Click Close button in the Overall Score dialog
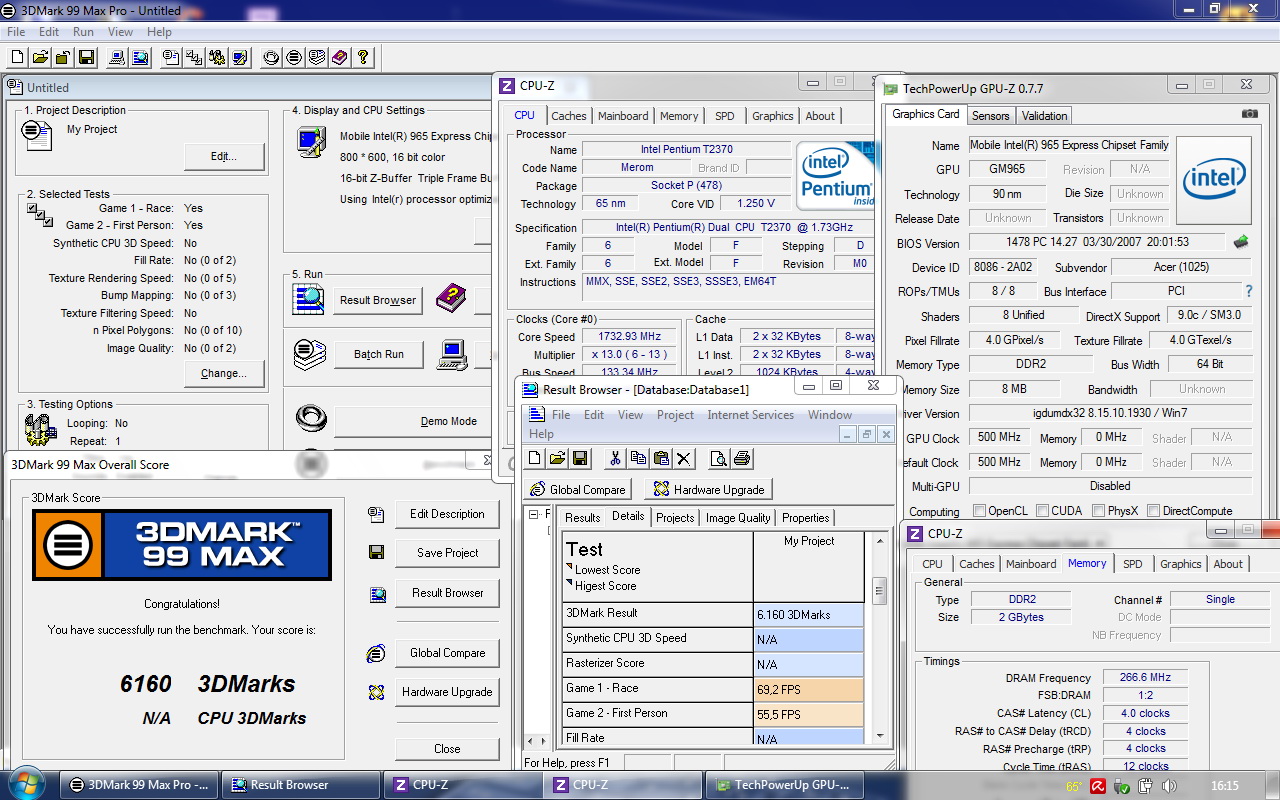 tap(447, 749)
